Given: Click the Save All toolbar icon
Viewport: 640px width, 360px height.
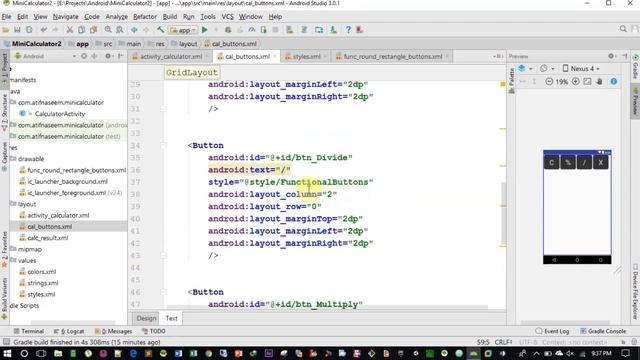Looking at the screenshot, I should click(x=17, y=30).
